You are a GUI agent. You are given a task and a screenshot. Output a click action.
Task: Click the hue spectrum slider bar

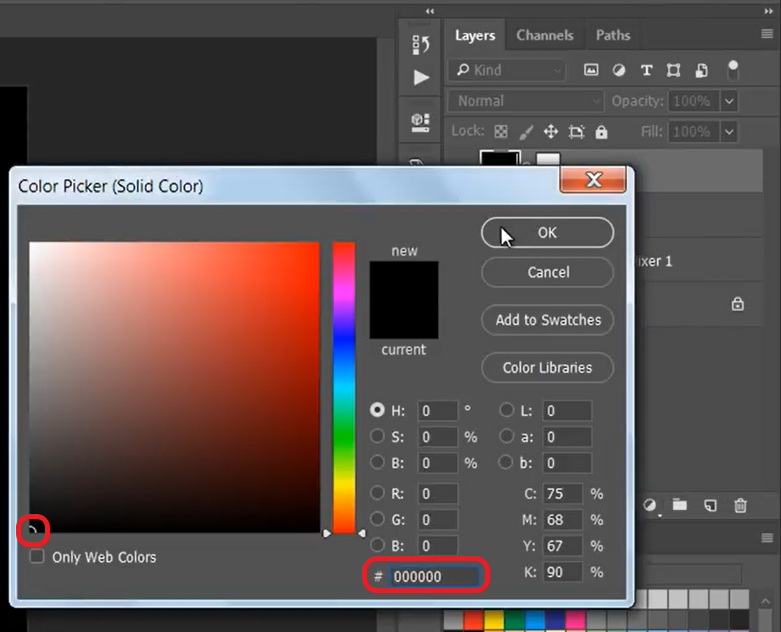point(344,387)
